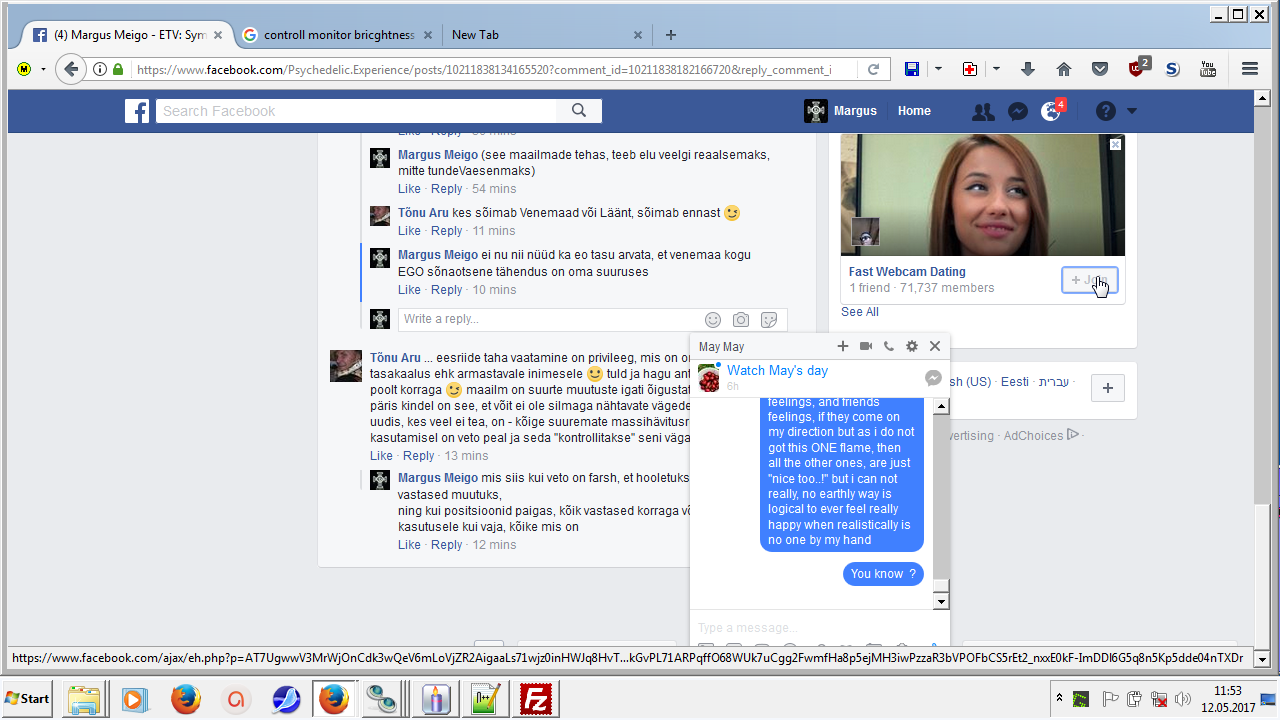Join the Fast Webcam Dating group
This screenshot has width=1280, height=720.
pyautogui.click(x=1090, y=281)
